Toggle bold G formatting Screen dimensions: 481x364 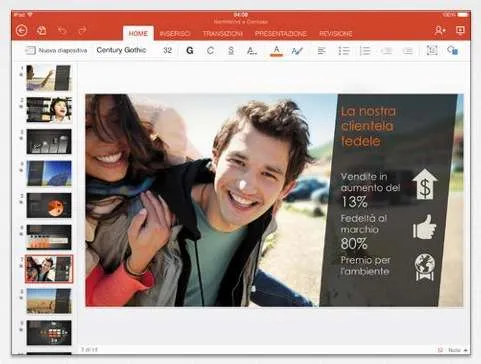click(x=190, y=51)
